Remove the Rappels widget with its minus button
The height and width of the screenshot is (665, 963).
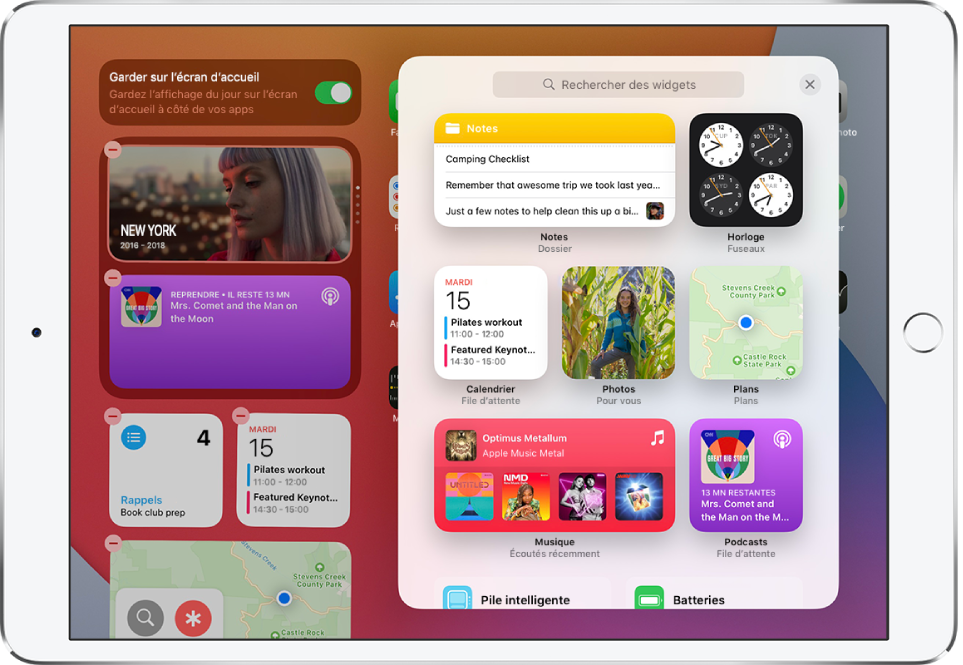coord(112,416)
